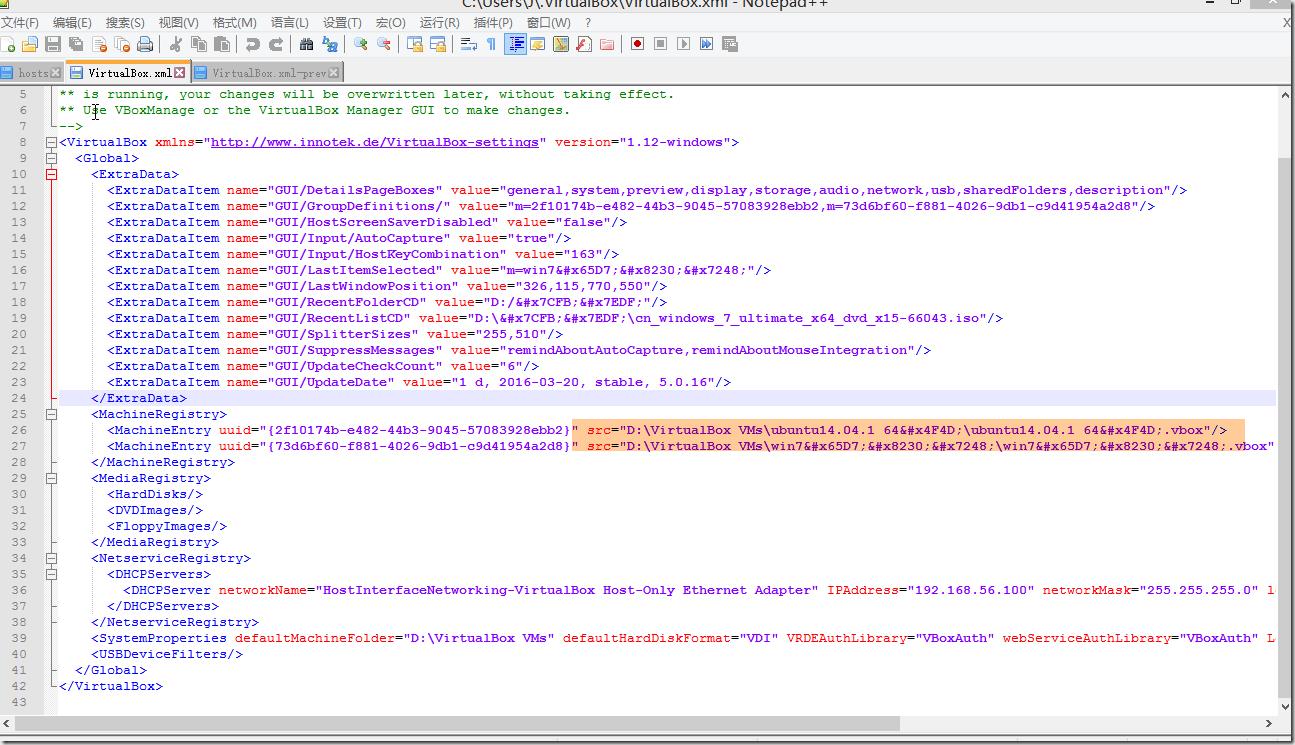The image size is (1295, 745).
Task: Open the 运行(R) menu
Action: [x=440, y=22]
